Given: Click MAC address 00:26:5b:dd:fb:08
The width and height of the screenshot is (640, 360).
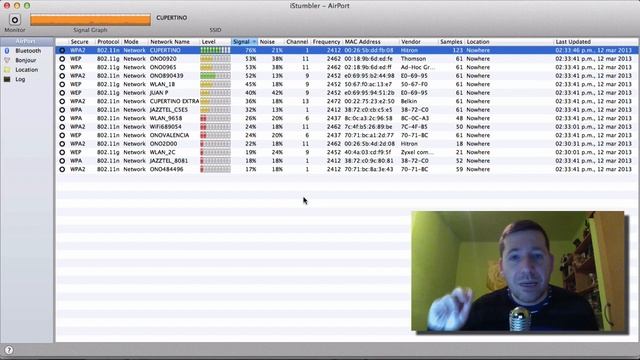Looking at the screenshot, I should click(369, 50).
